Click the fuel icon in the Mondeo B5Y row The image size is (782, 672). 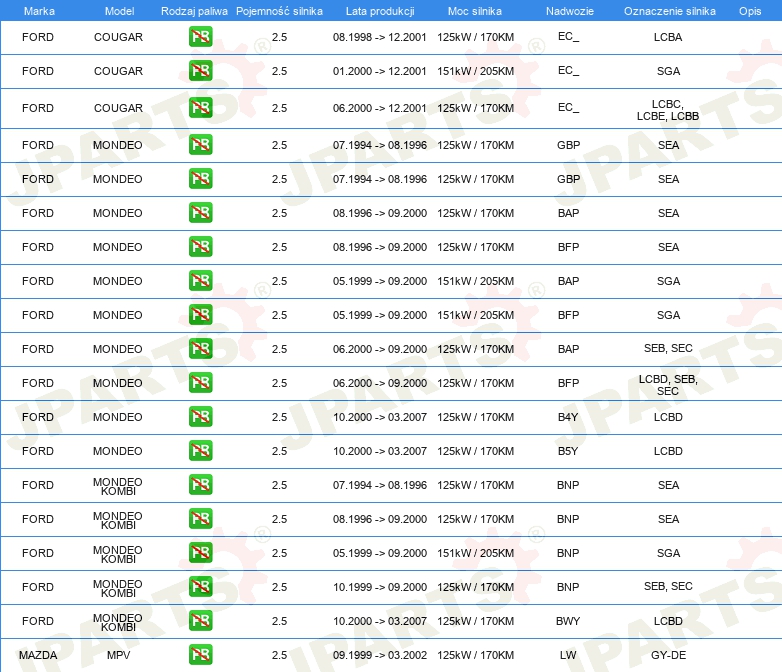click(x=200, y=450)
